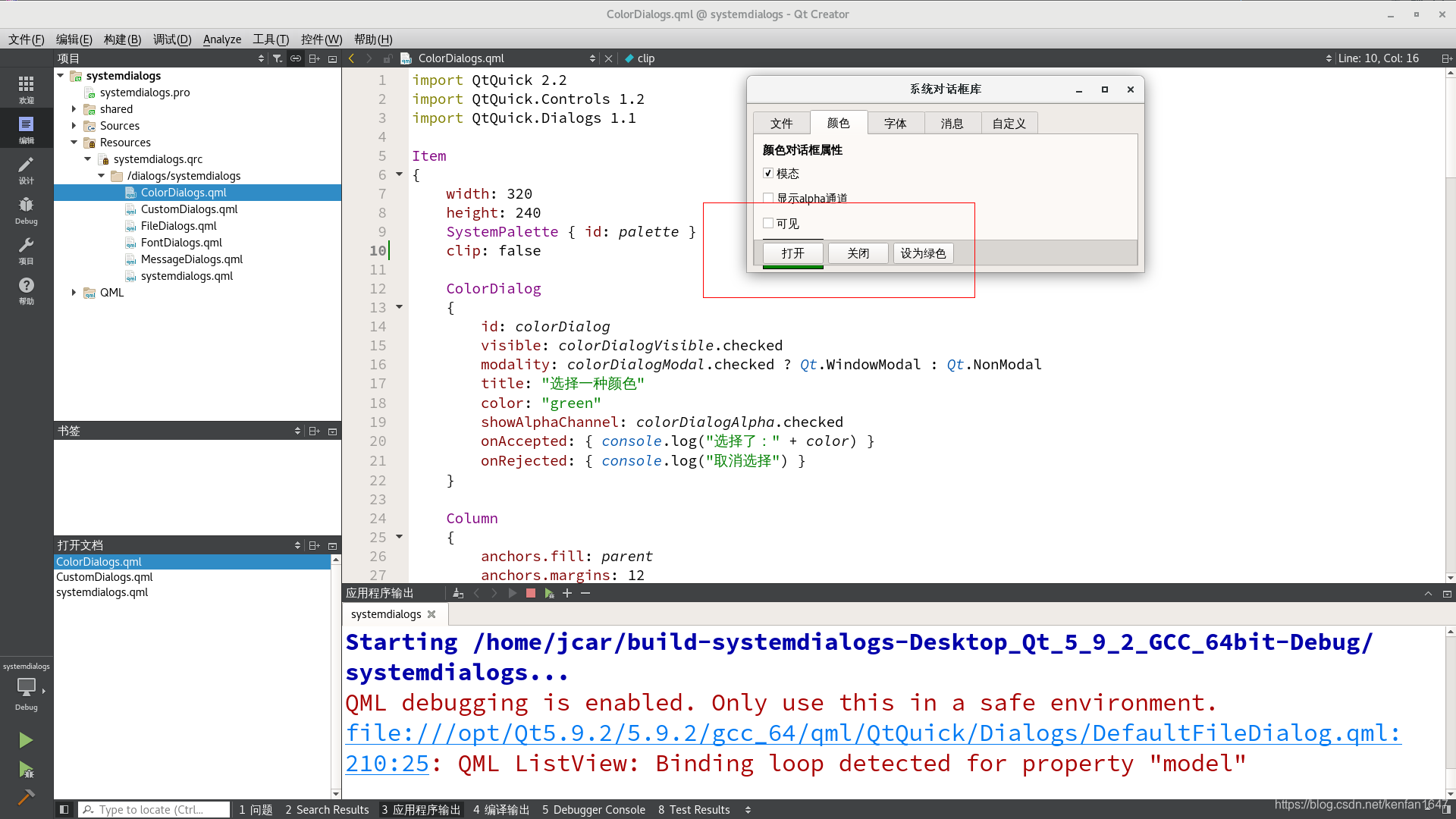Expand the QML tree node

coord(74,293)
